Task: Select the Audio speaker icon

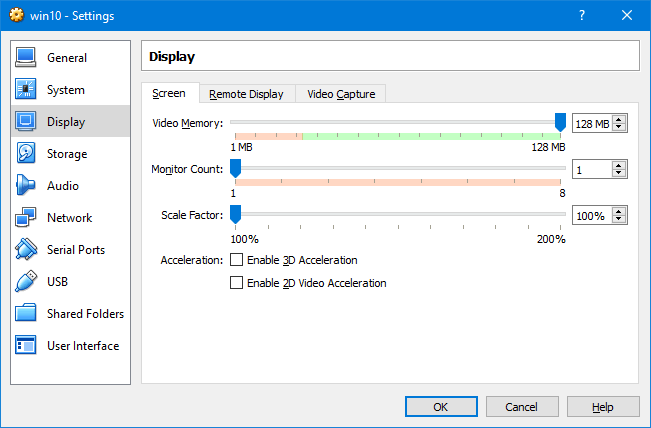Action: 26,185
